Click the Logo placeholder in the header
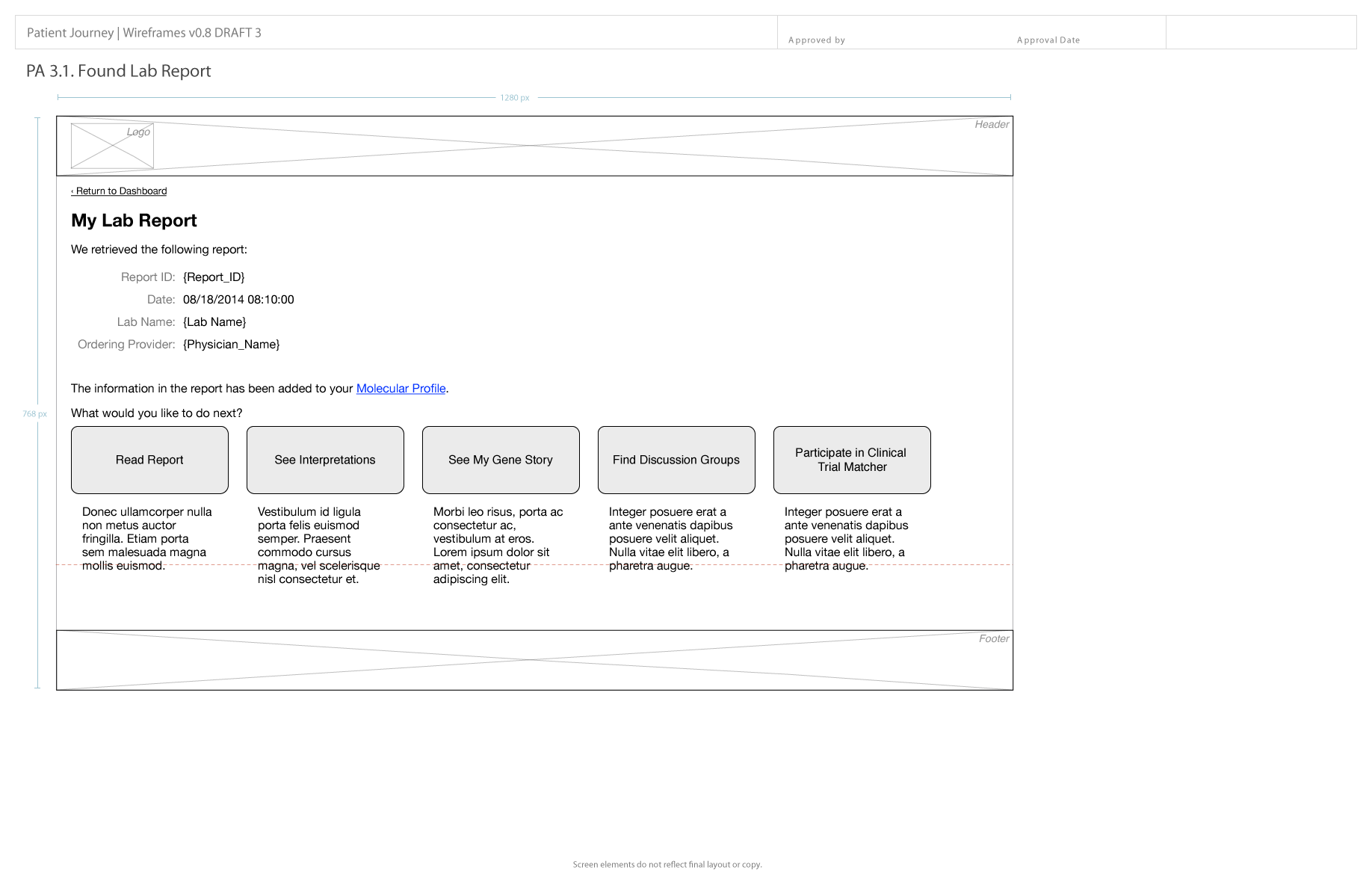Image resolution: width=1372 pixels, height=888 pixels. coord(112,146)
